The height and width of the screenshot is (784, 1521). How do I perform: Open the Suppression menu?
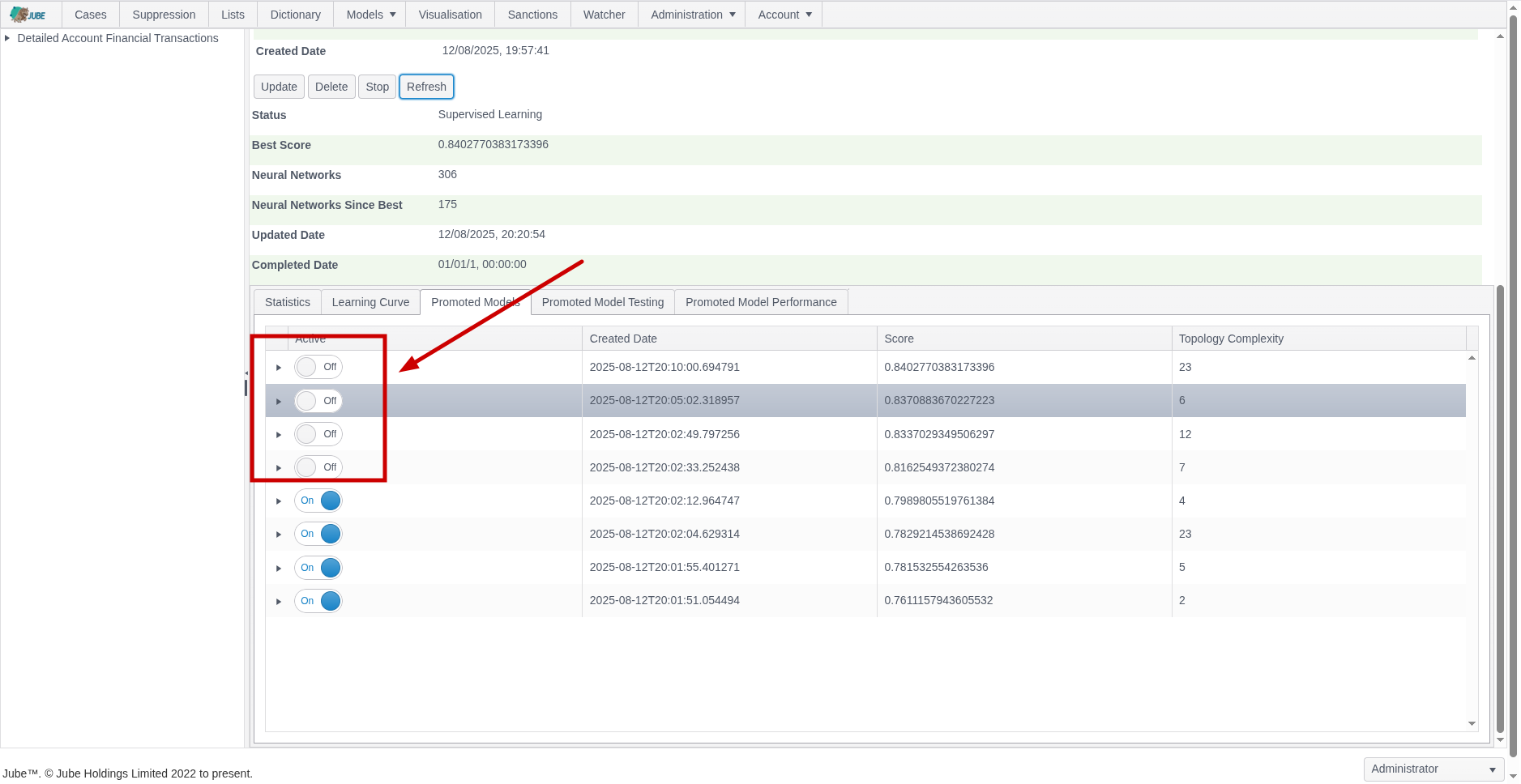pyautogui.click(x=164, y=15)
